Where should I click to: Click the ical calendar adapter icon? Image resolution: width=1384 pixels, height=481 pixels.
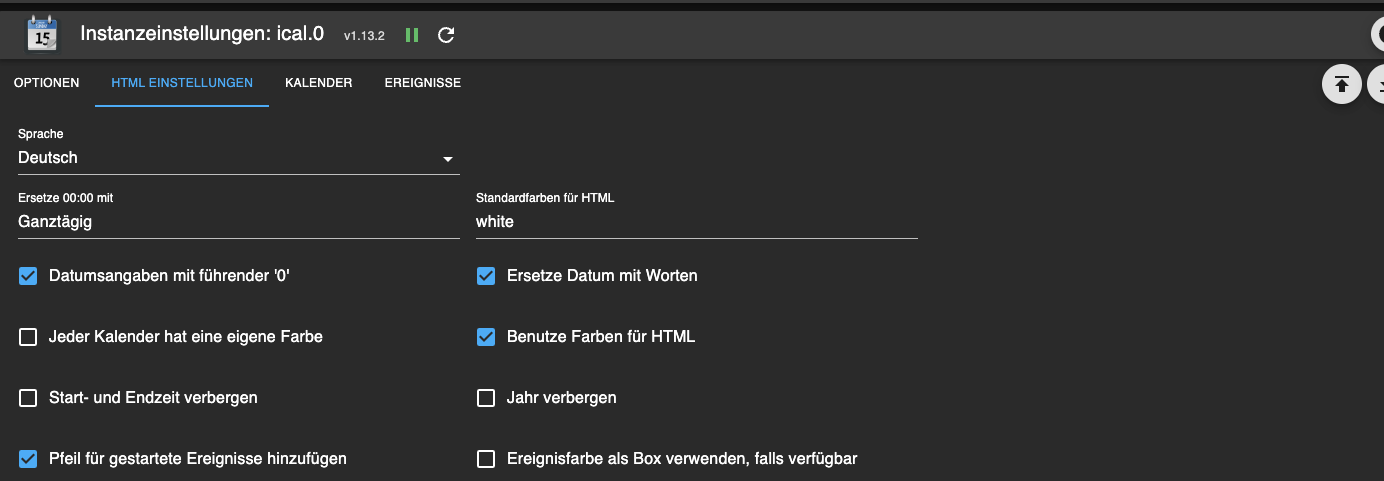(x=41, y=34)
